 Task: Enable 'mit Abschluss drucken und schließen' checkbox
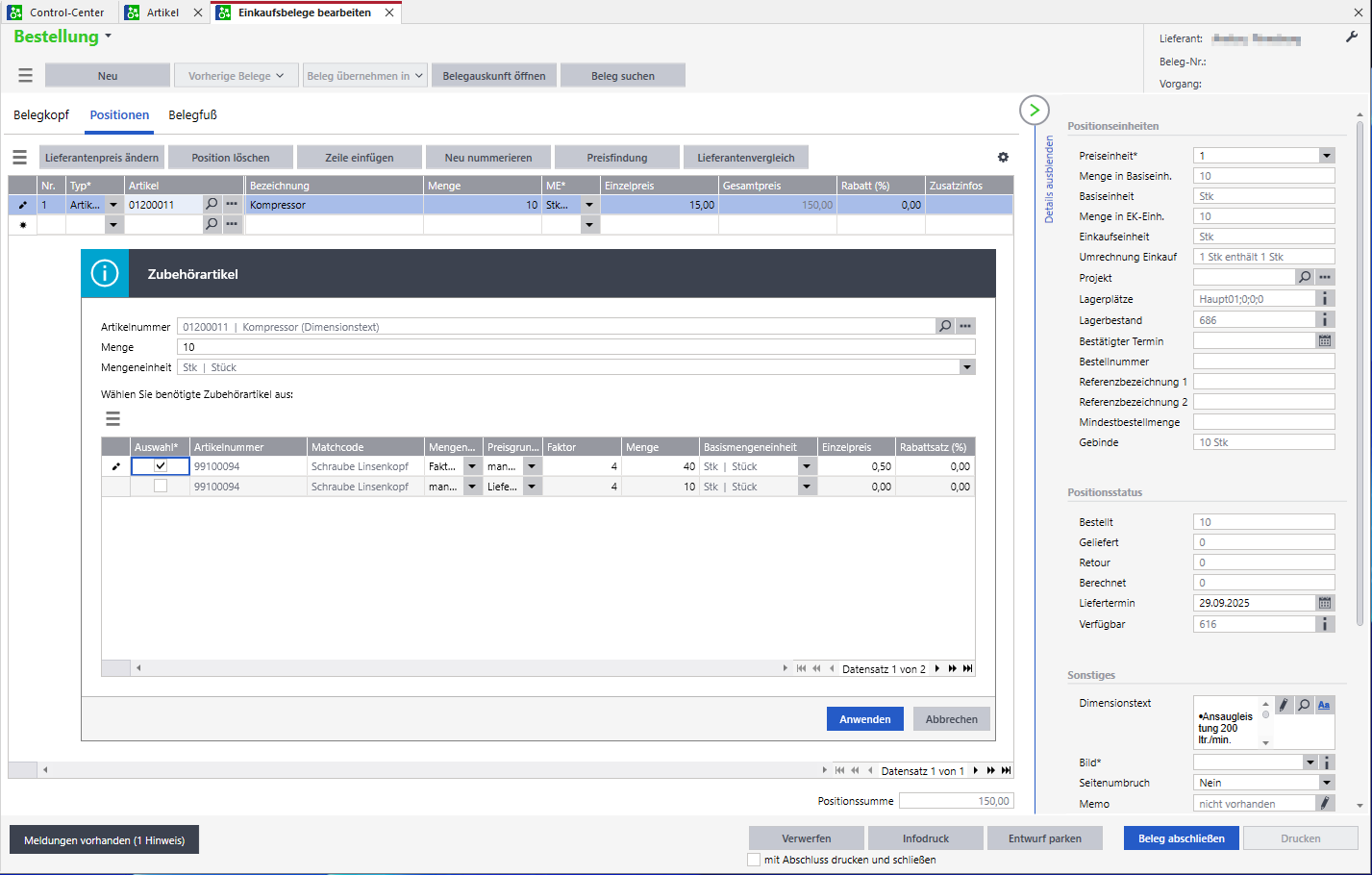coord(754,860)
